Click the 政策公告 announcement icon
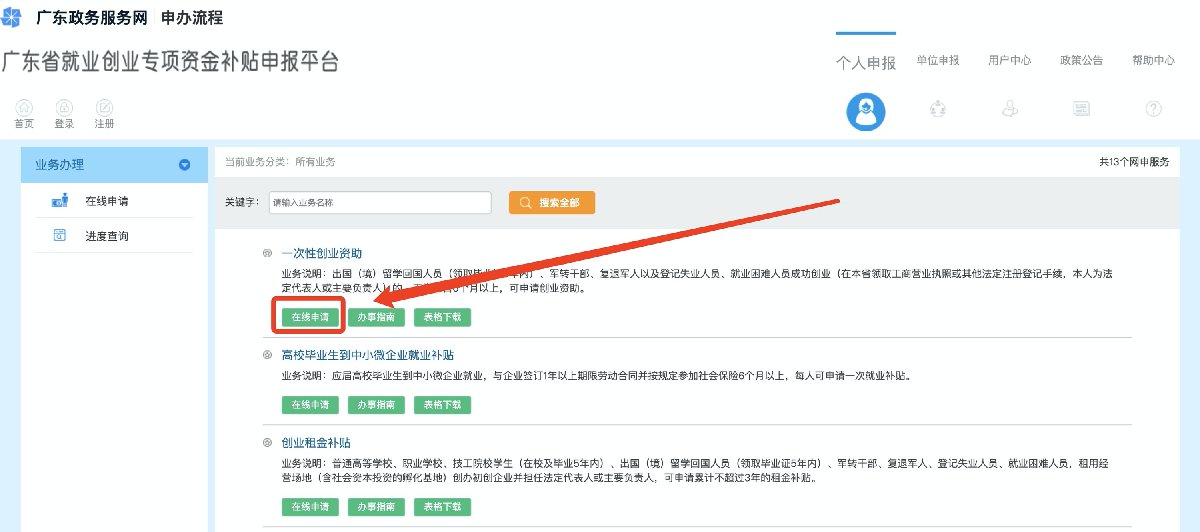1200x532 pixels. [x=1081, y=110]
